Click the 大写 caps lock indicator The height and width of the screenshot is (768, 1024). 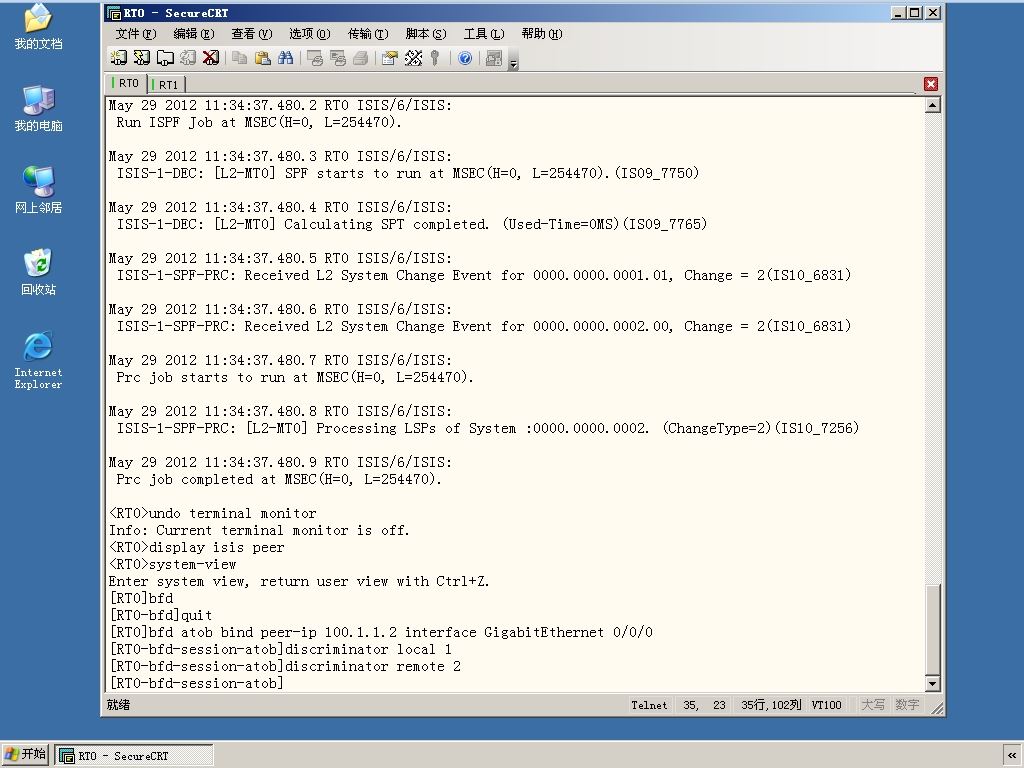click(x=873, y=705)
